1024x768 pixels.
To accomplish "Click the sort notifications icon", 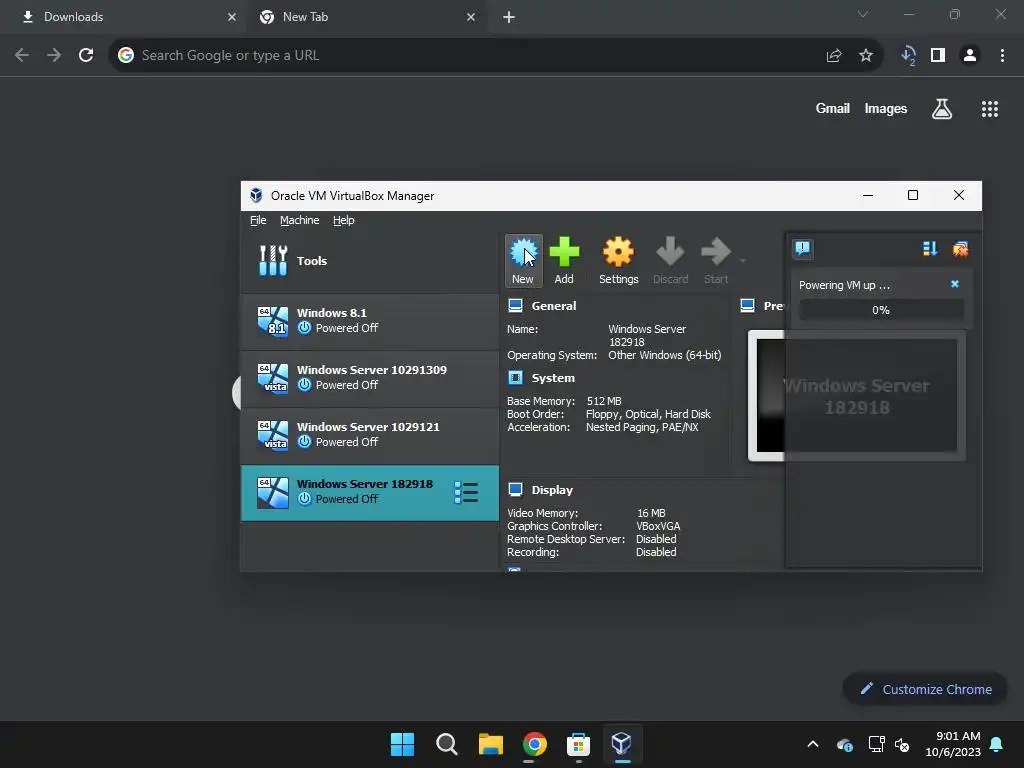I will tap(930, 249).
